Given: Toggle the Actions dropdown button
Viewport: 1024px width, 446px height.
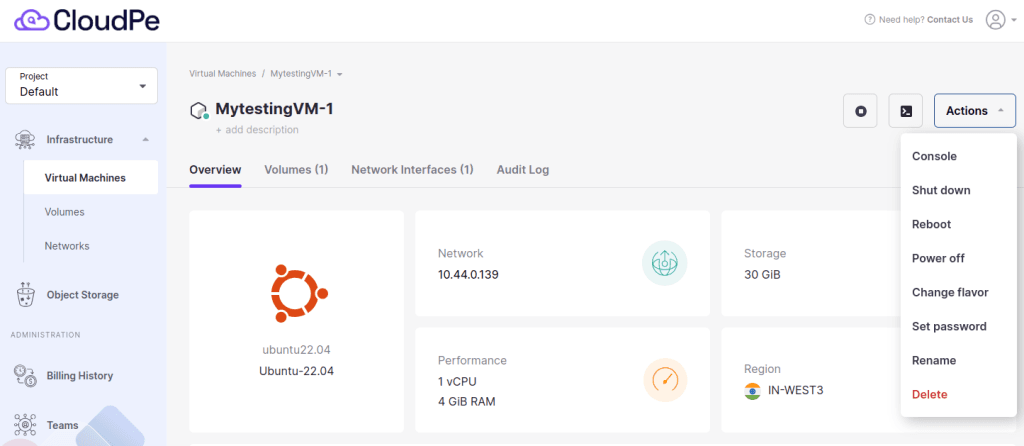Looking at the screenshot, I should tap(975, 111).
